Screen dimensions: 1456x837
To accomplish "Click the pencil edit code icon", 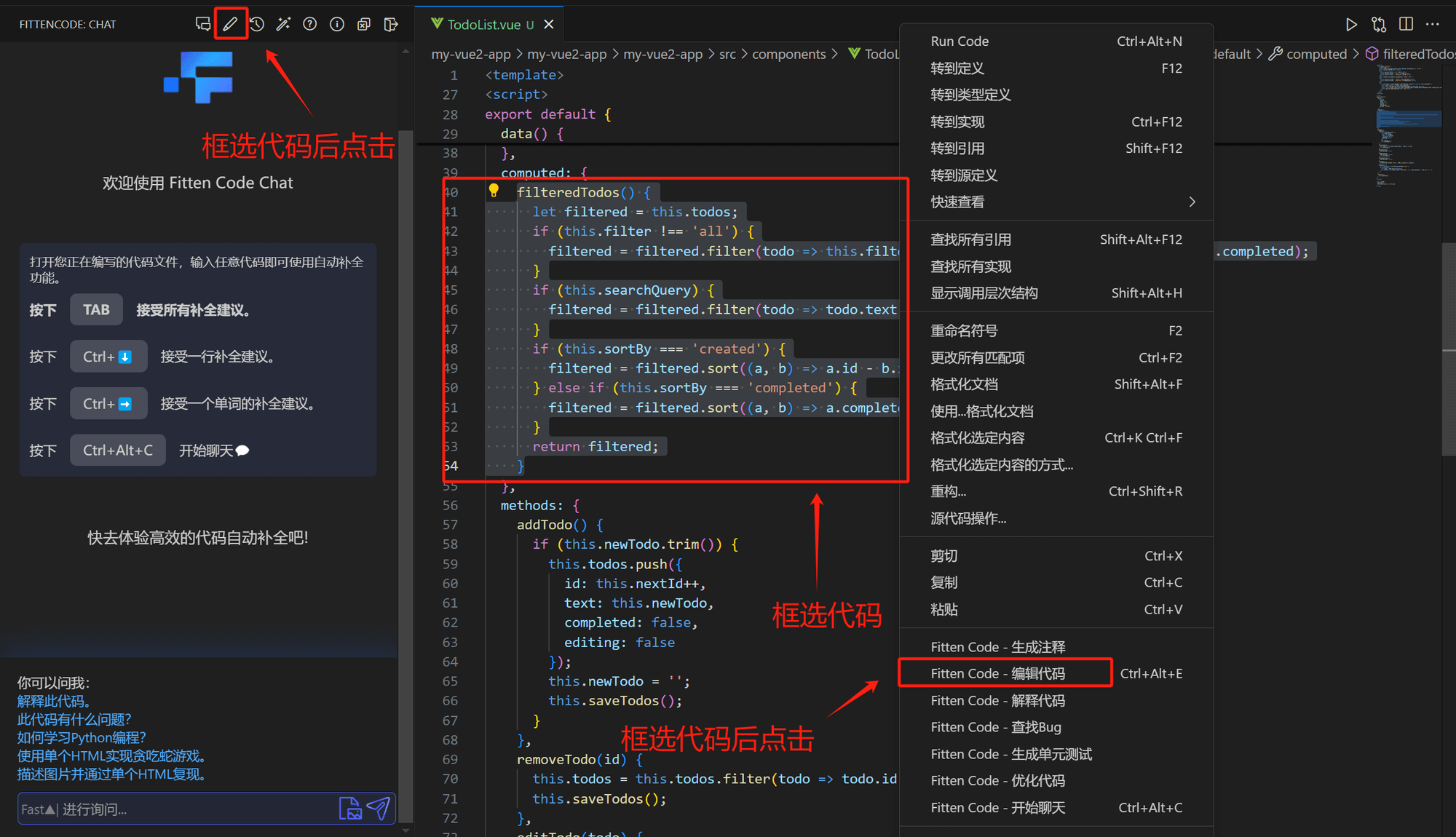I will click(230, 24).
